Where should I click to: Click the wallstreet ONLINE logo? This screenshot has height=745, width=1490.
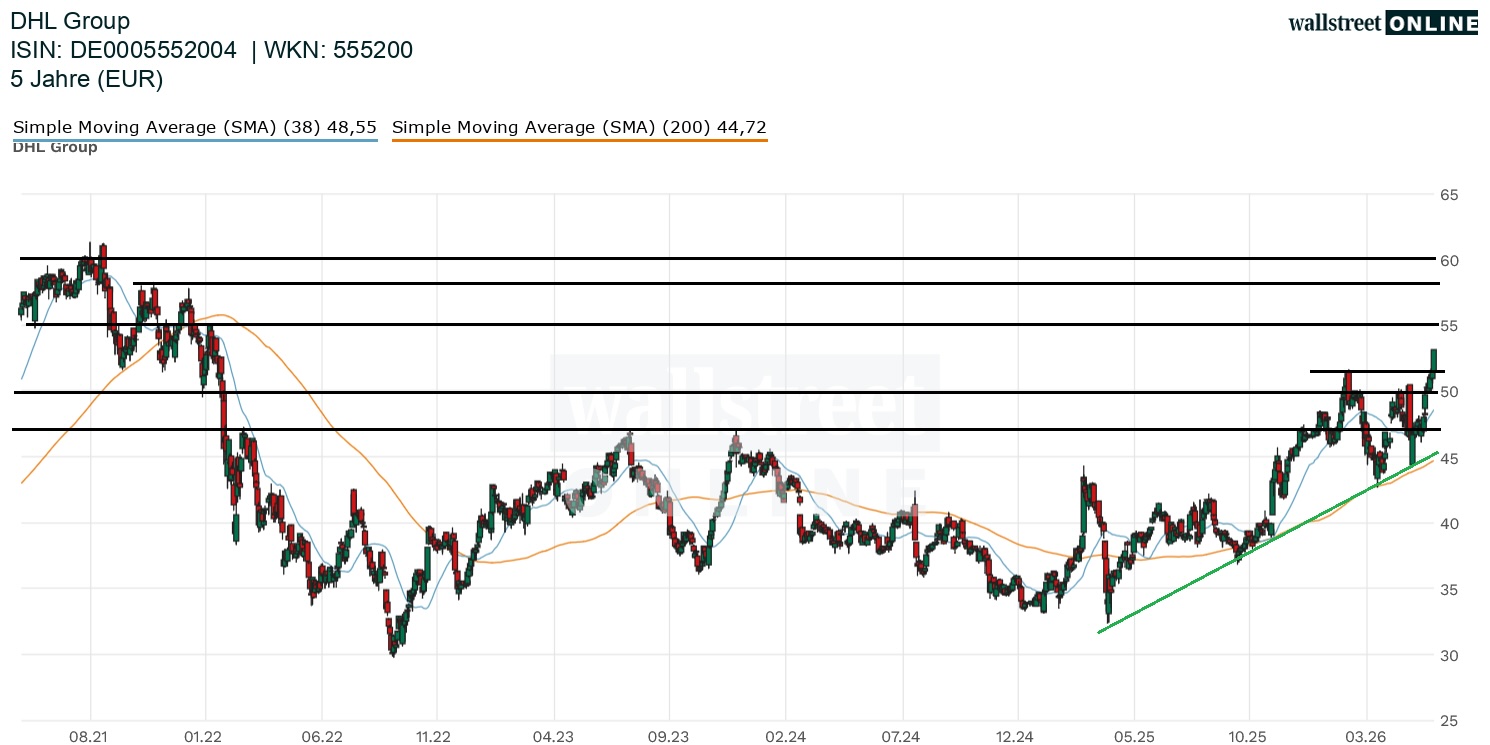[1382, 23]
